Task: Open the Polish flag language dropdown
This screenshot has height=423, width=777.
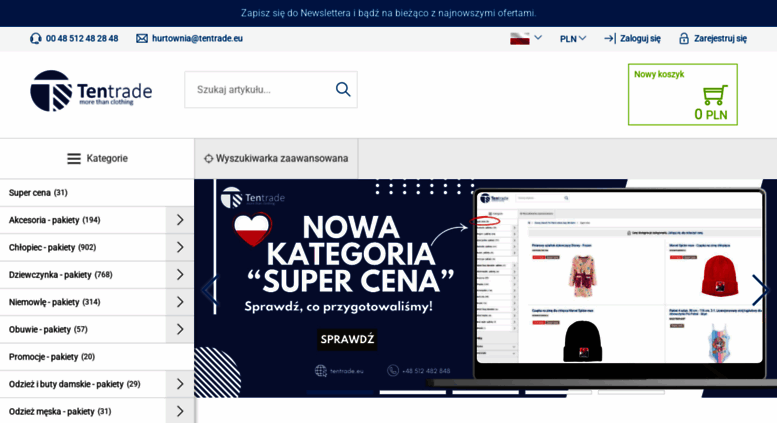Action: (x=526, y=38)
